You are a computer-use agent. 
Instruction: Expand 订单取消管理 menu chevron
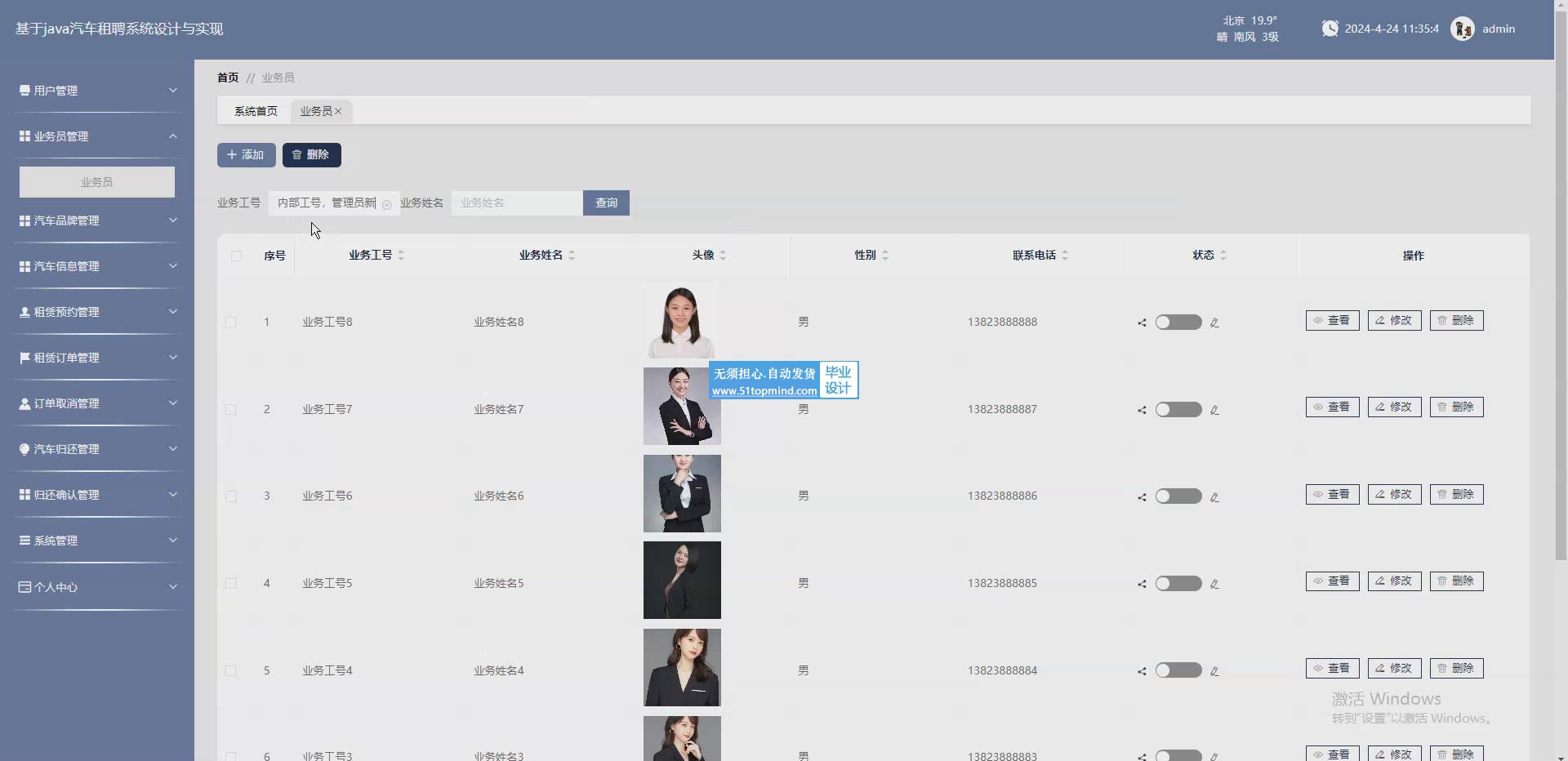pyautogui.click(x=172, y=403)
